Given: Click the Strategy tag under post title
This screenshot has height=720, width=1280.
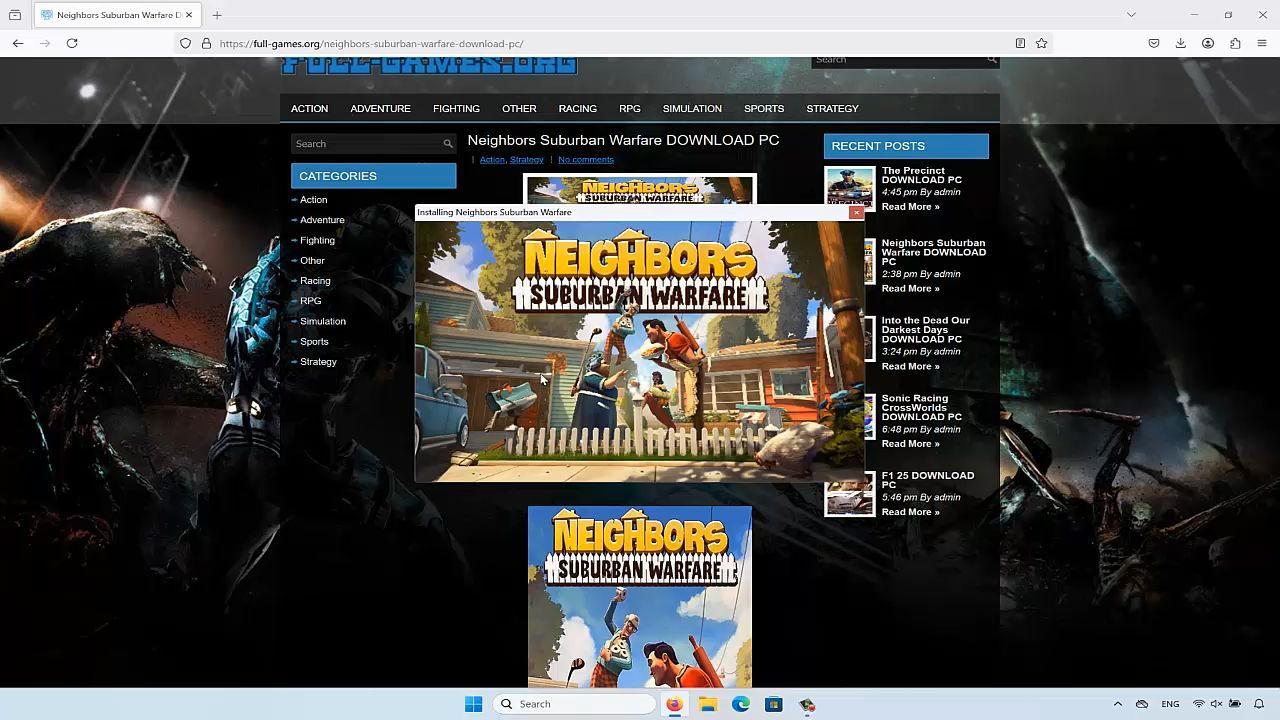Looking at the screenshot, I should (x=526, y=160).
